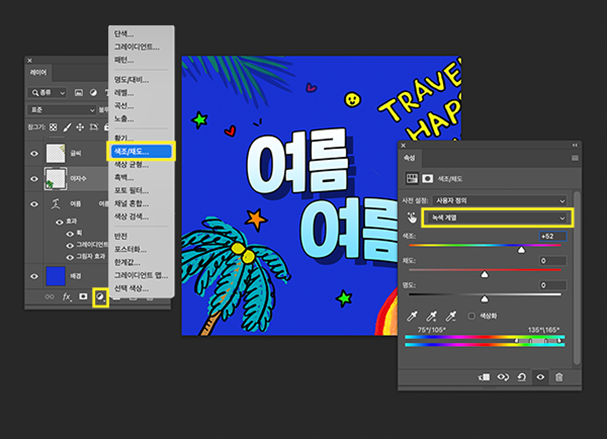This screenshot has height=439, width=607.
Task: Select the first eyedropper in Properties panel
Action: pyautogui.click(x=412, y=316)
